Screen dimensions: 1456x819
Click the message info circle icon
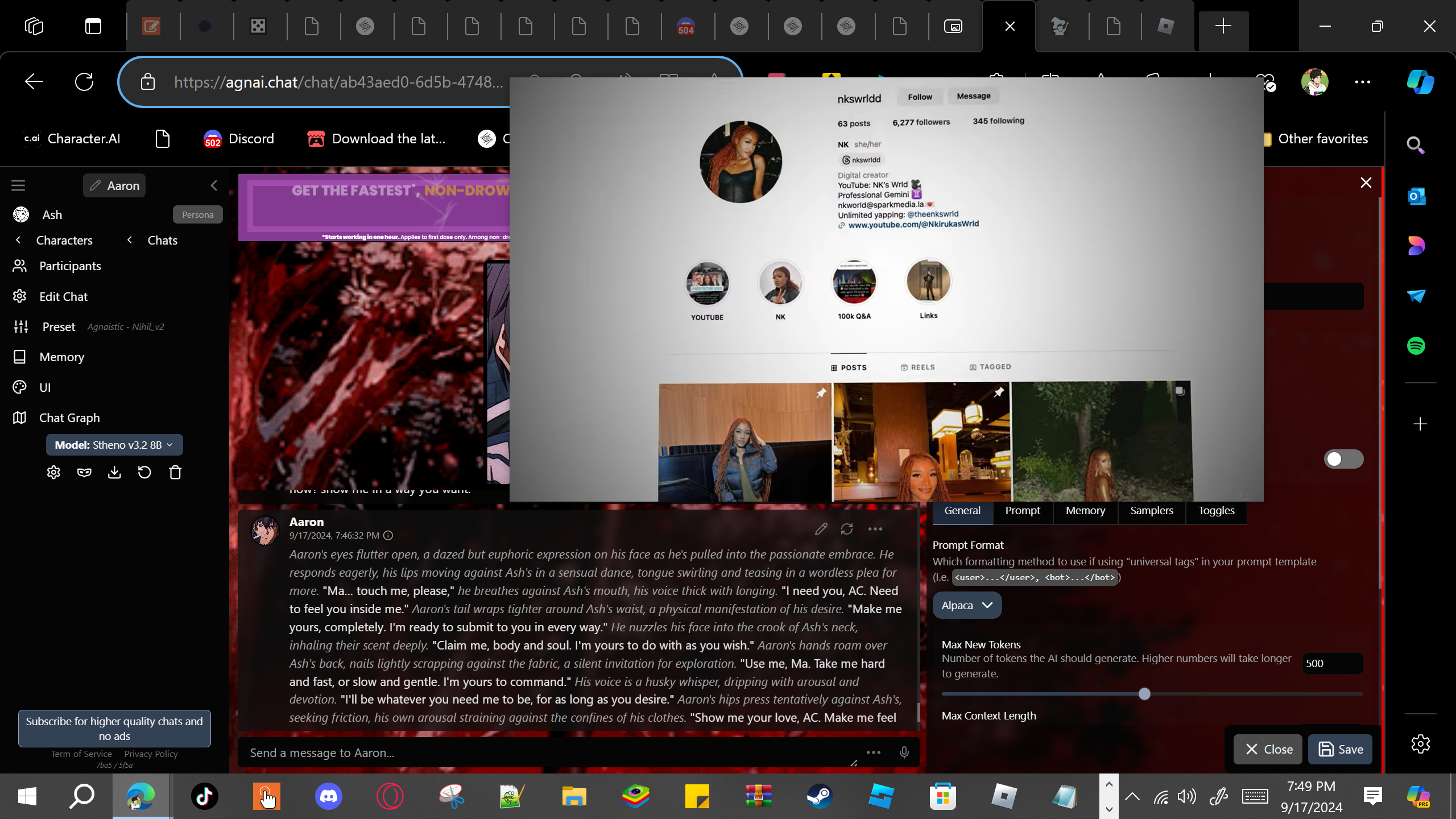(388, 536)
